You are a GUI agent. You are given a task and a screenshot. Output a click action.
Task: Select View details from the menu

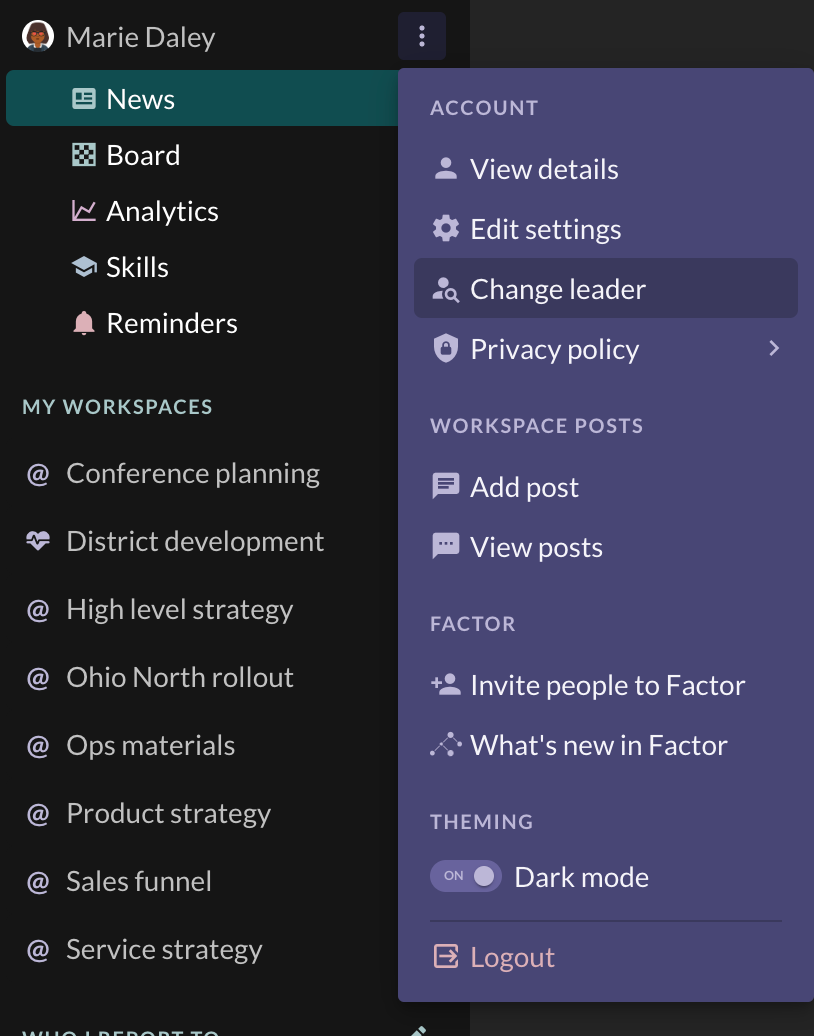coord(544,168)
